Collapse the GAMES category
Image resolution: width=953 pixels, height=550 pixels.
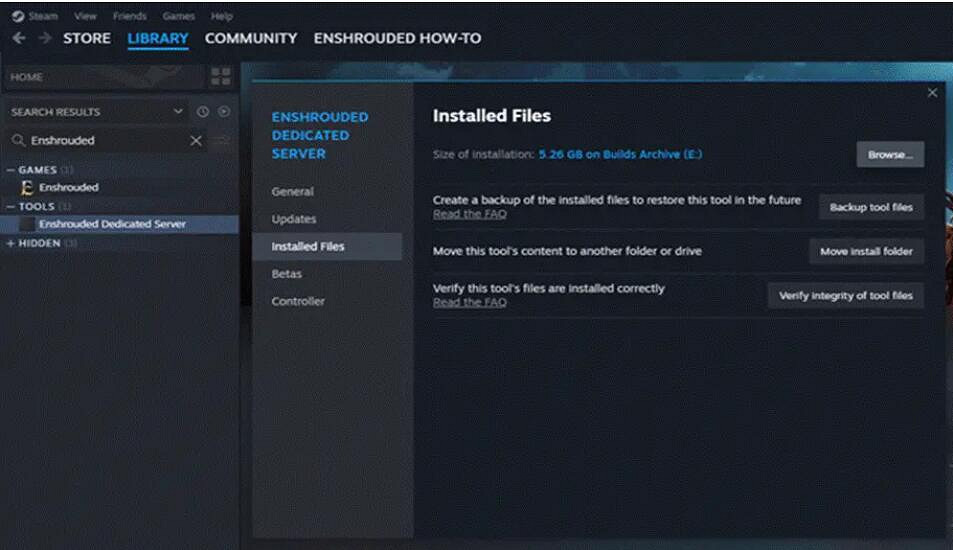[11, 170]
